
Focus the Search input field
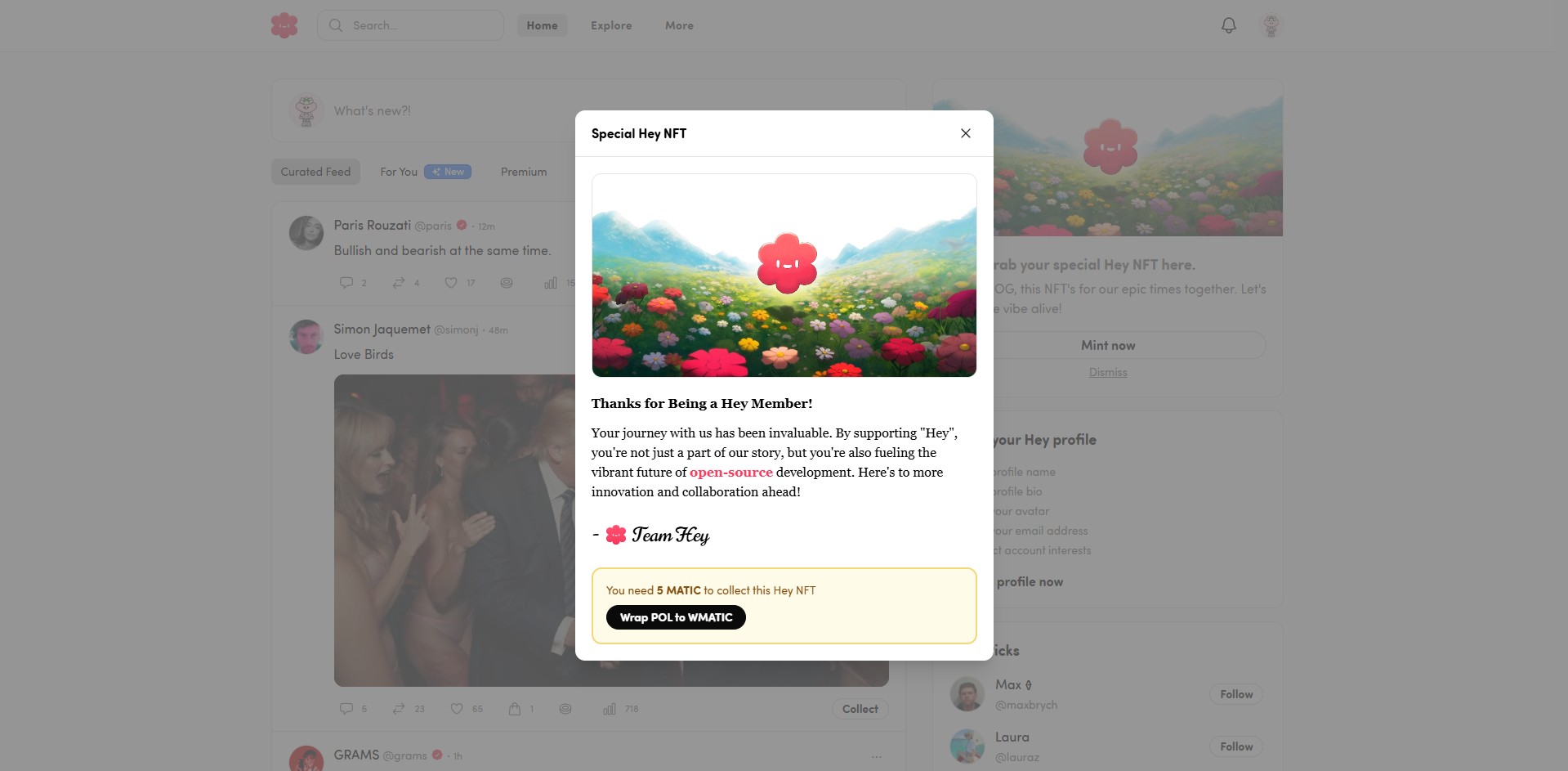[x=410, y=25]
